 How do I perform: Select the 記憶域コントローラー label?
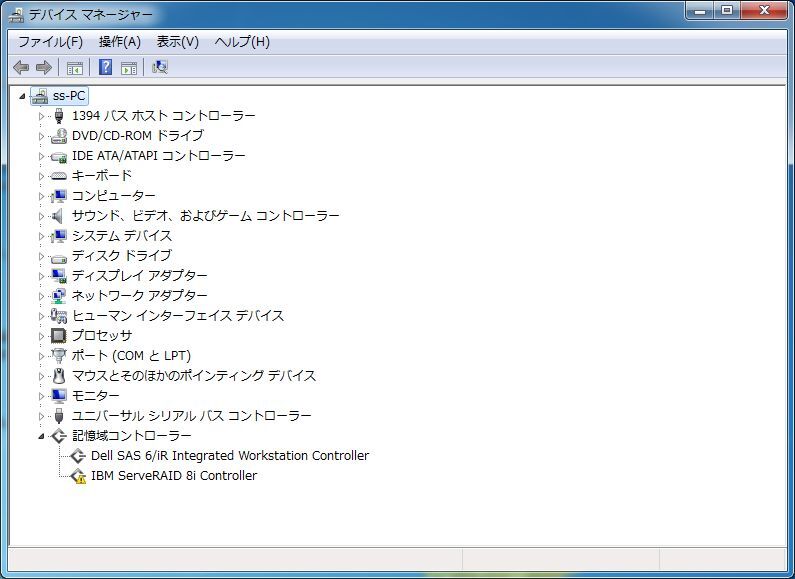click(x=131, y=436)
